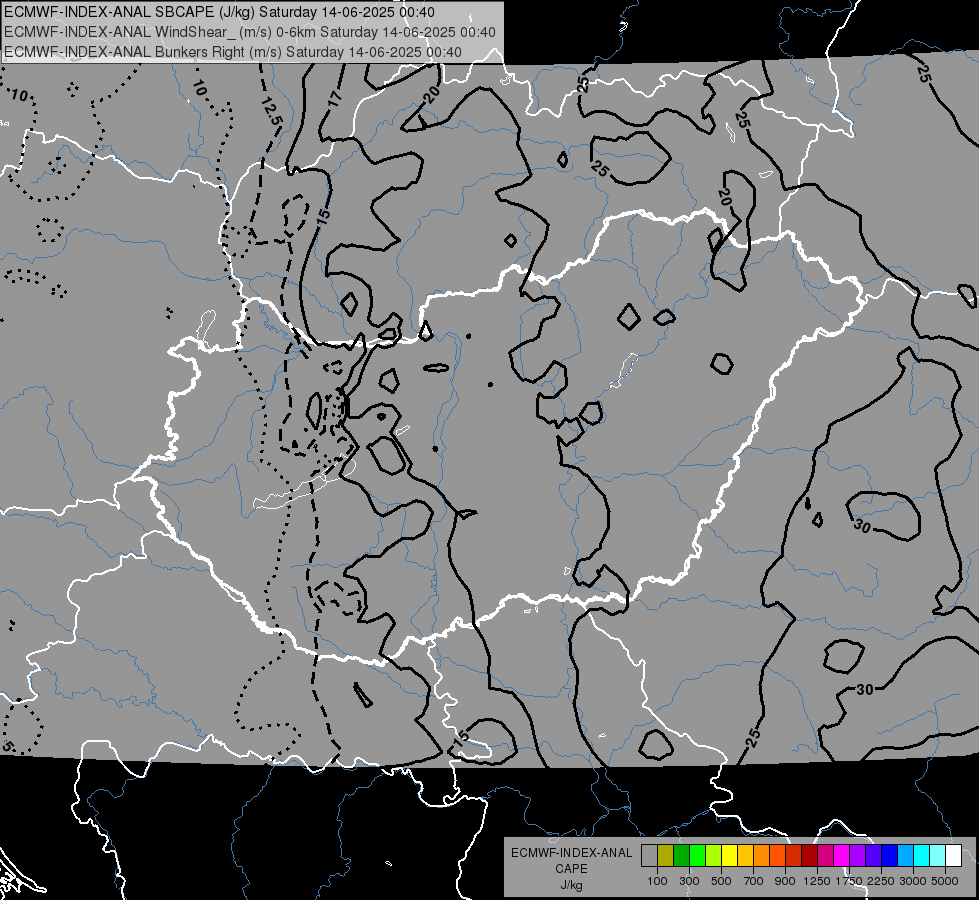
Task: Select the orange swatch right of 700
Action: [762, 855]
